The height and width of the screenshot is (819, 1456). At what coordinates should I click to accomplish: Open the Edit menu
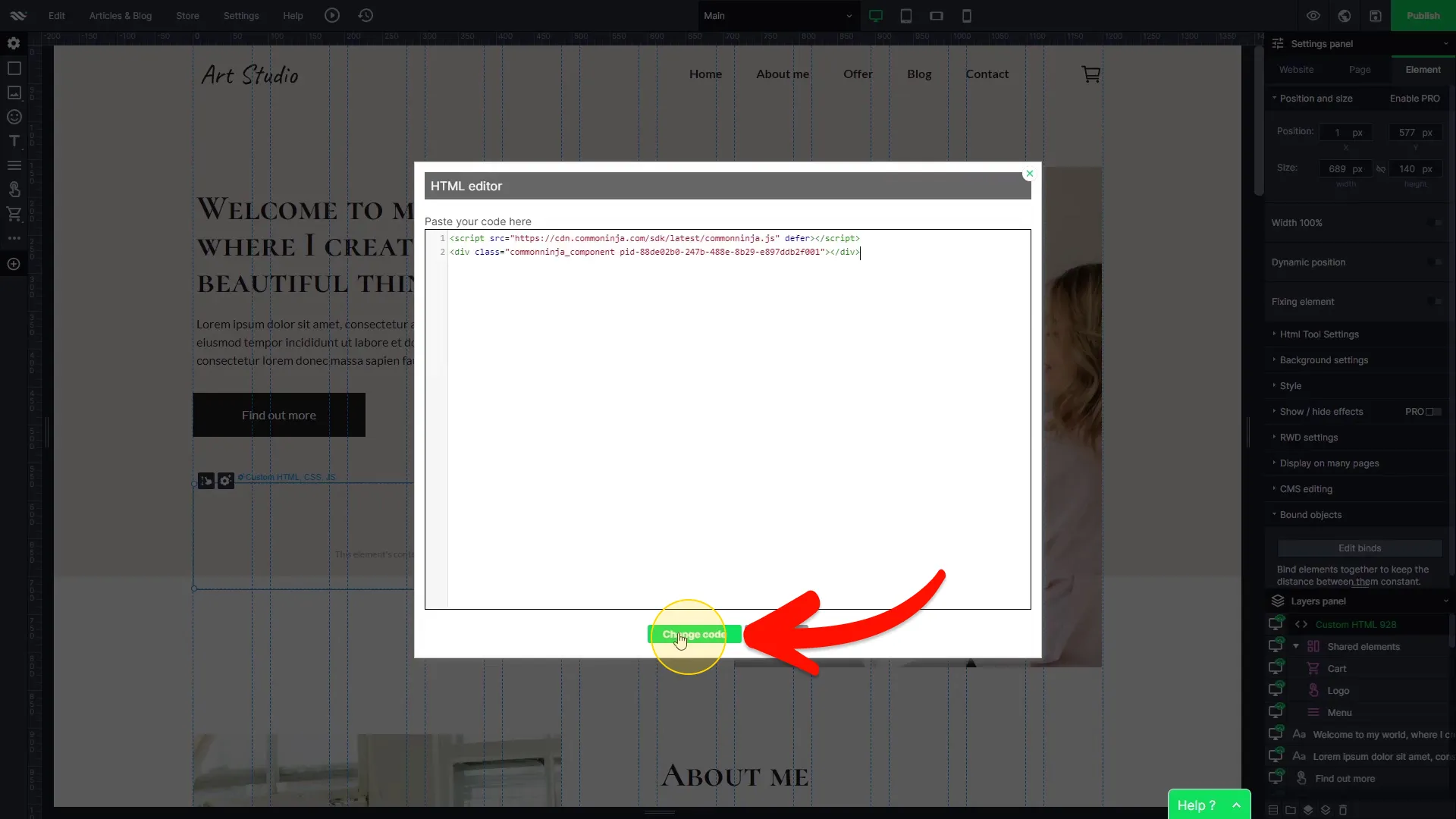[x=57, y=16]
